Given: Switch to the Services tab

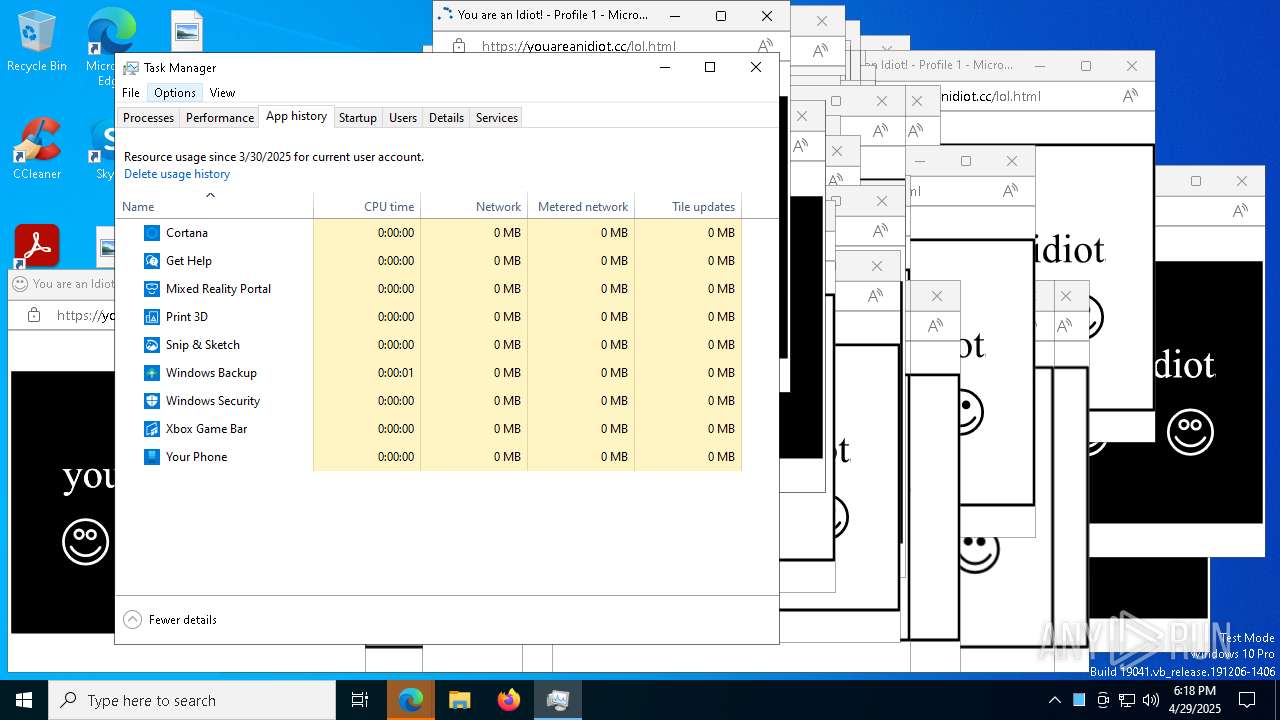Looking at the screenshot, I should tap(497, 118).
